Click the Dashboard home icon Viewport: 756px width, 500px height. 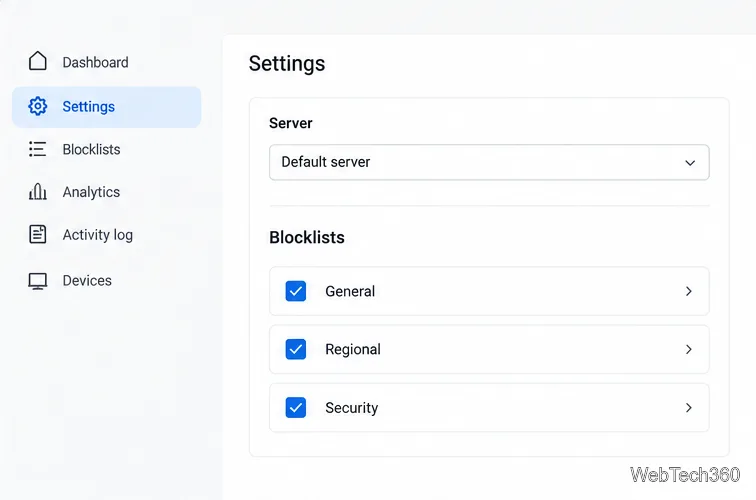coord(38,61)
